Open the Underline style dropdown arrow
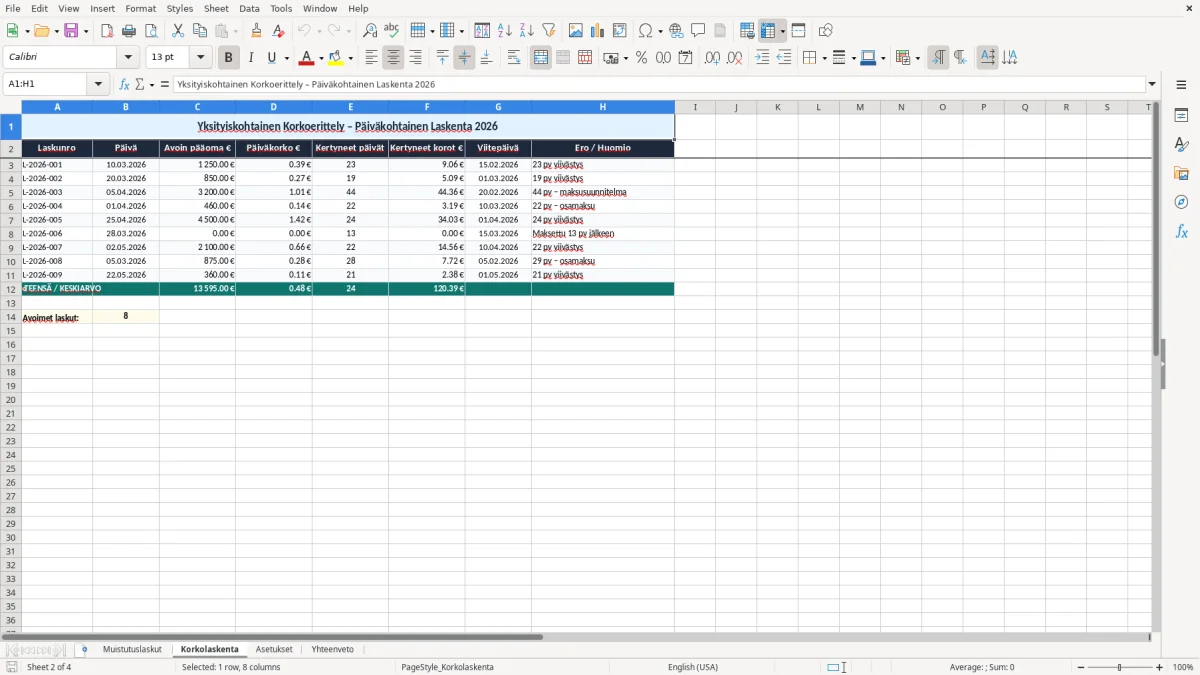The width and height of the screenshot is (1200, 675). click(x=286, y=58)
